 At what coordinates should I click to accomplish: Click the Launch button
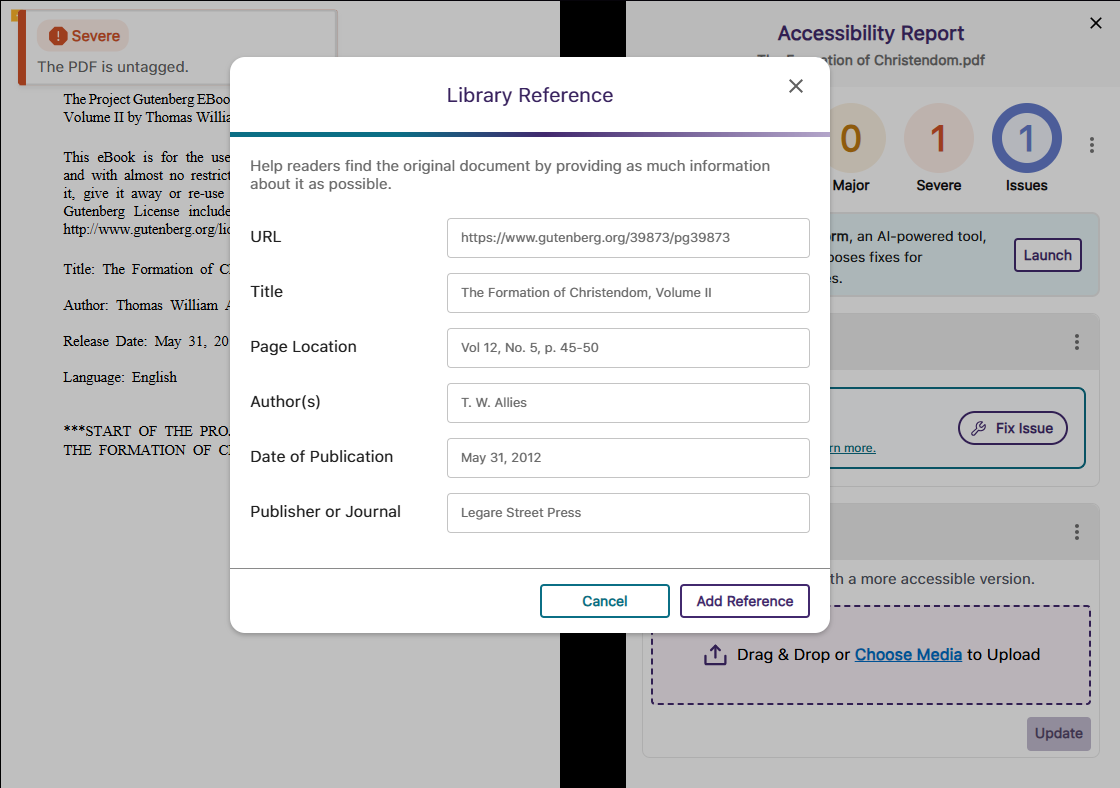pyautogui.click(x=1047, y=255)
